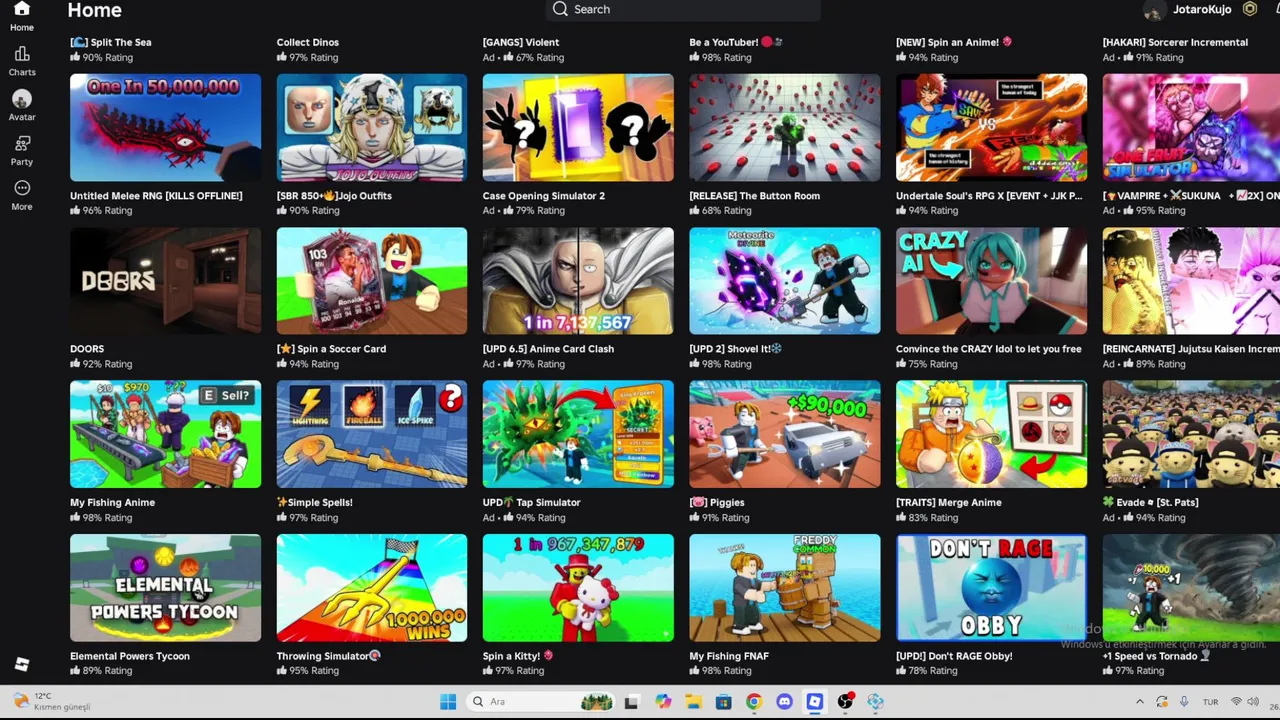
Task: Click the GANGS Violent title
Action: point(521,42)
